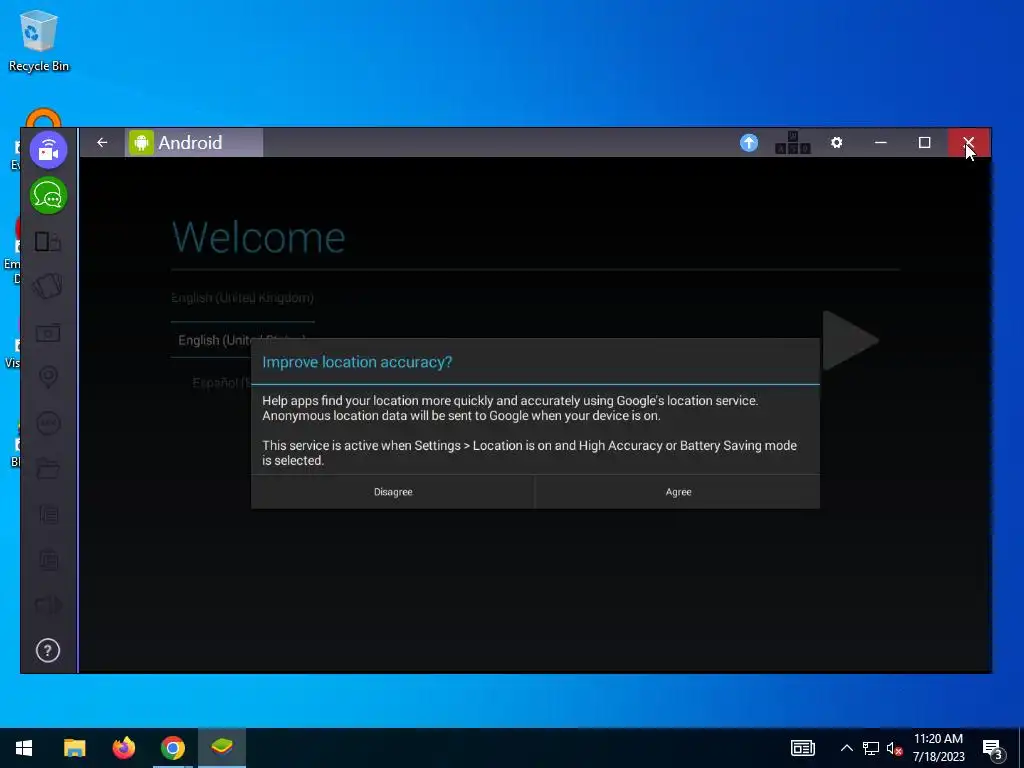Click the copy-files list icon in sidebar
Image resolution: width=1024 pixels, height=768 pixels.
48,514
